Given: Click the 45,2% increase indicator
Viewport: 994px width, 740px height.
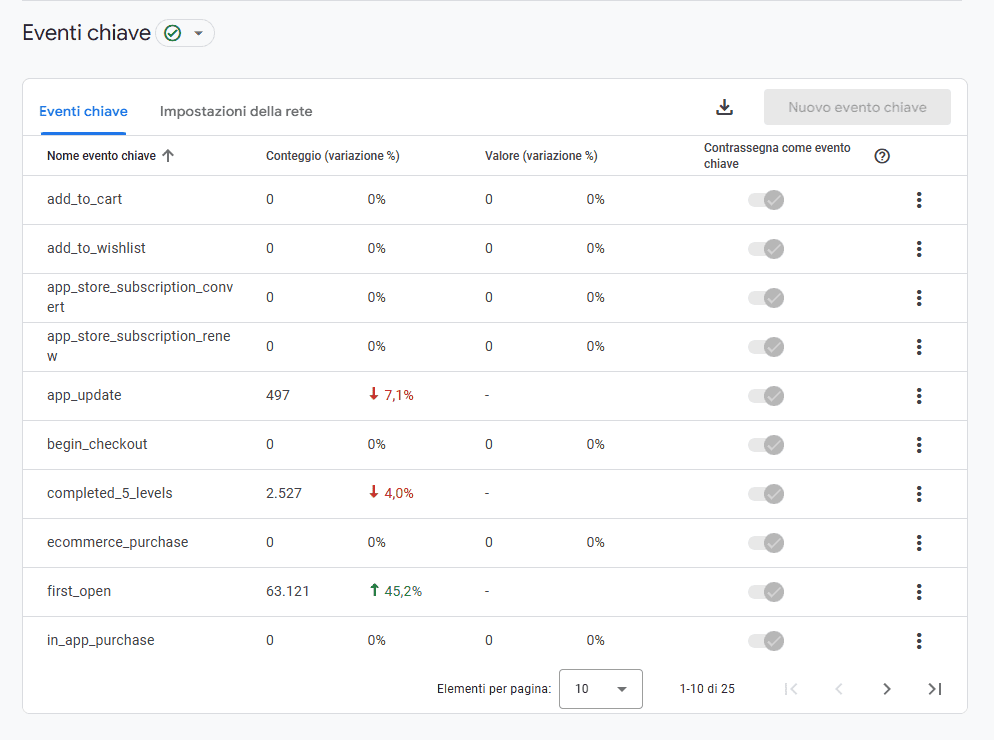Looking at the screenshot, I should click(x=396, y=591).
